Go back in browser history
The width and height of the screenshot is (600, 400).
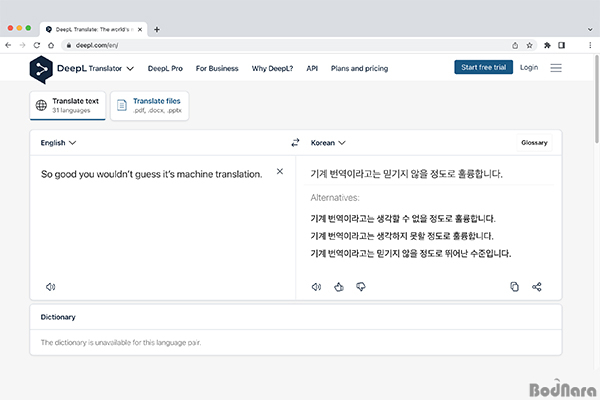coord(8,45)
